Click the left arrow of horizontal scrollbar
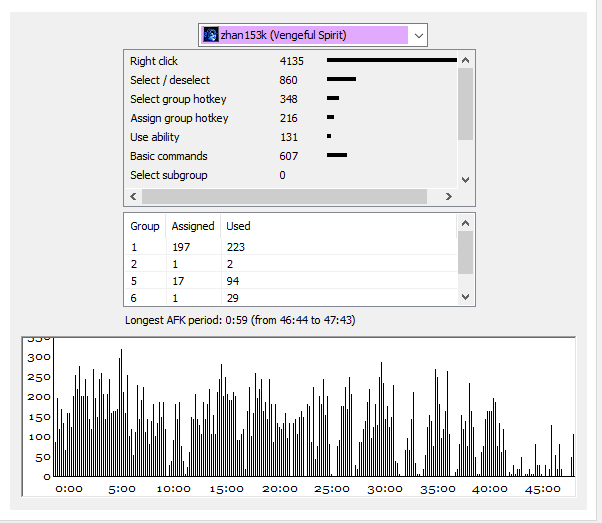This screenshot has height=523, width=602. (x=133, y=197)
